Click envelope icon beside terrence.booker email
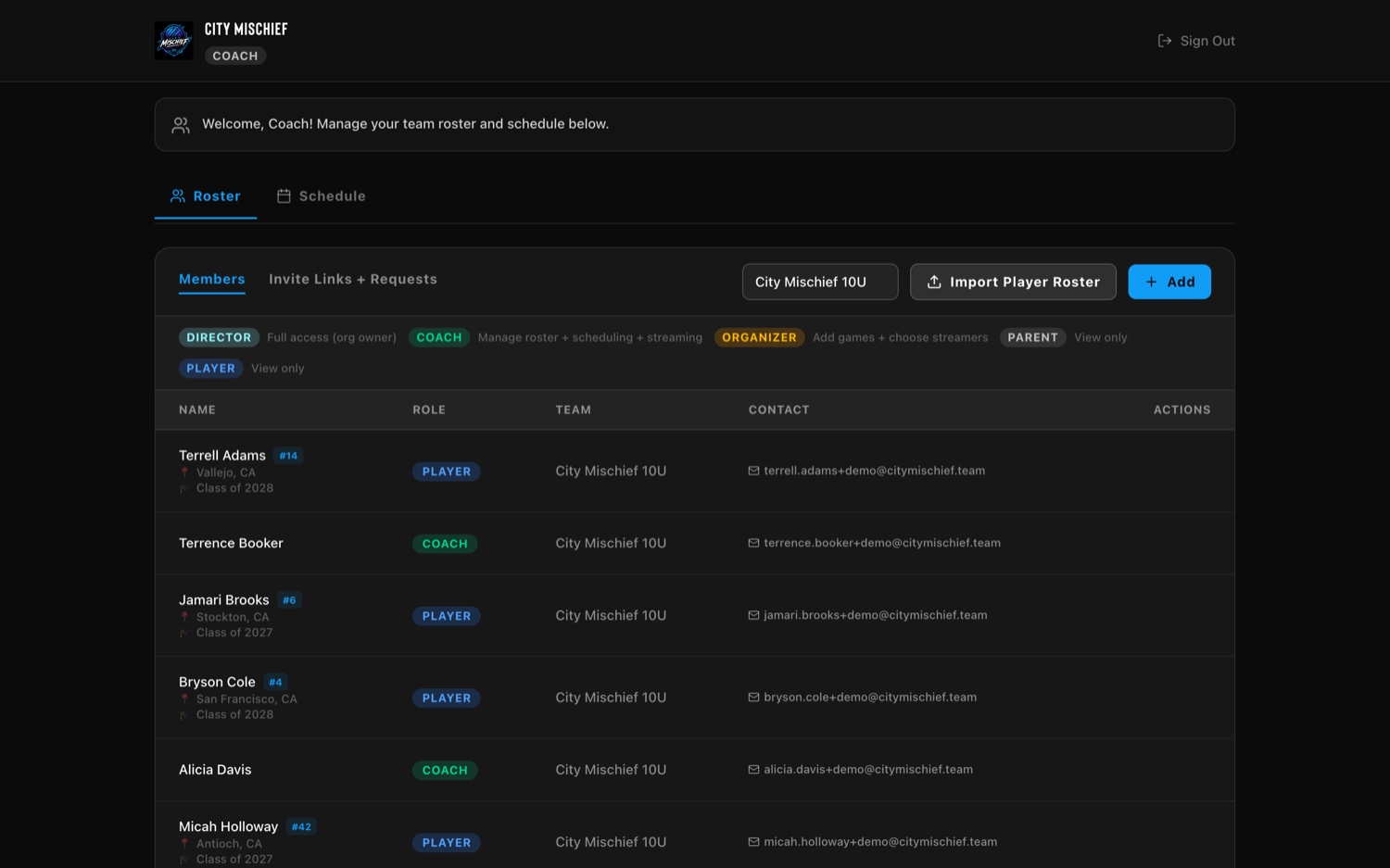Viewport: 1390px width, 868px height. coord(753,543)
